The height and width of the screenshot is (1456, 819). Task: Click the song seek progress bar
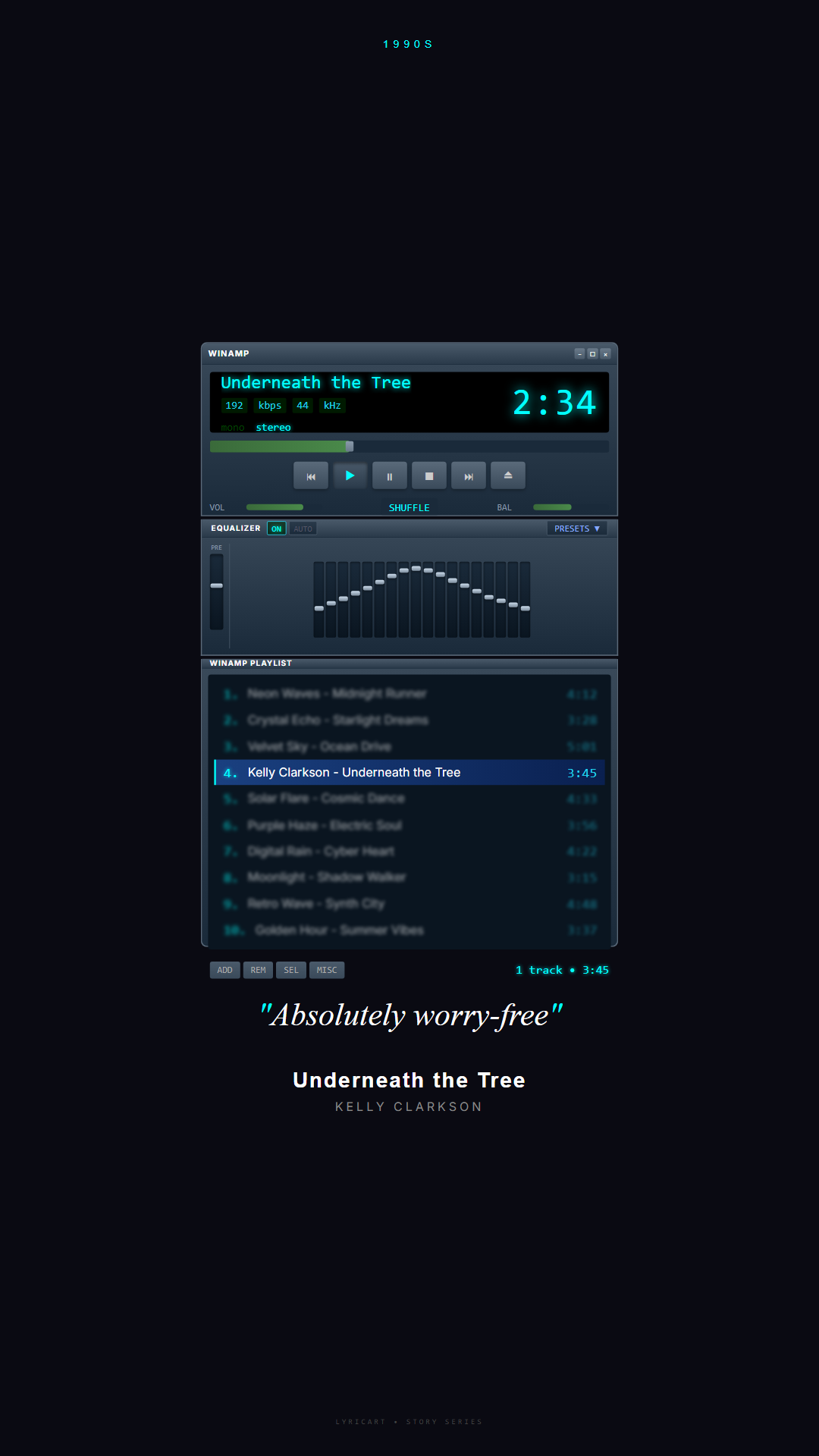(409, 447)
